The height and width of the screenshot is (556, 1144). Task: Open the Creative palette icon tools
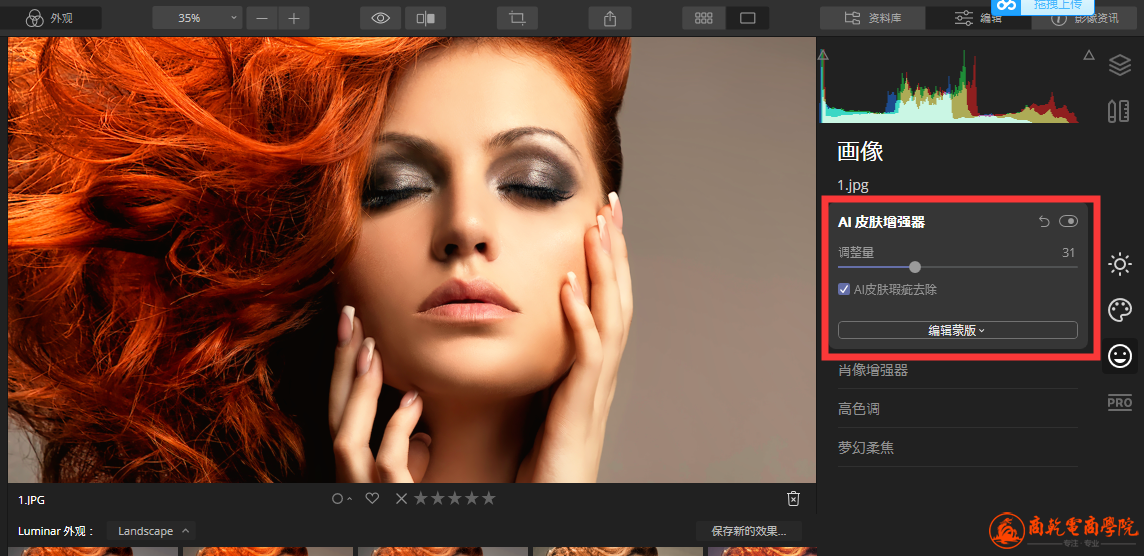pyautogui.click(x=1119, y=310)
